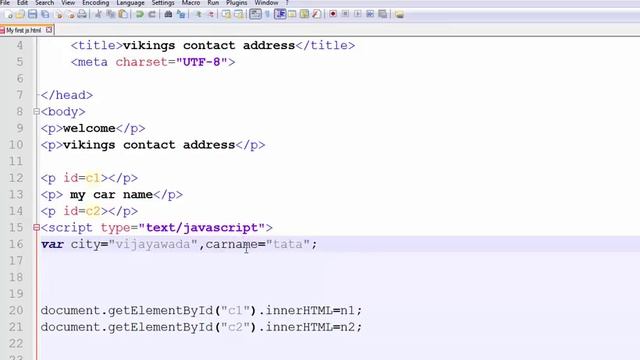Click the Print icon
The height and width of the screenshot is (360, 640).
click(x=82, y=14)
